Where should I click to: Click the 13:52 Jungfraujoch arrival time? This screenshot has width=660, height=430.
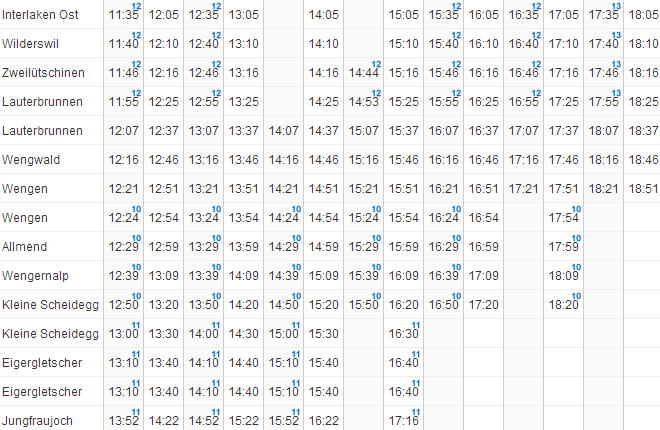coord(122,422)
